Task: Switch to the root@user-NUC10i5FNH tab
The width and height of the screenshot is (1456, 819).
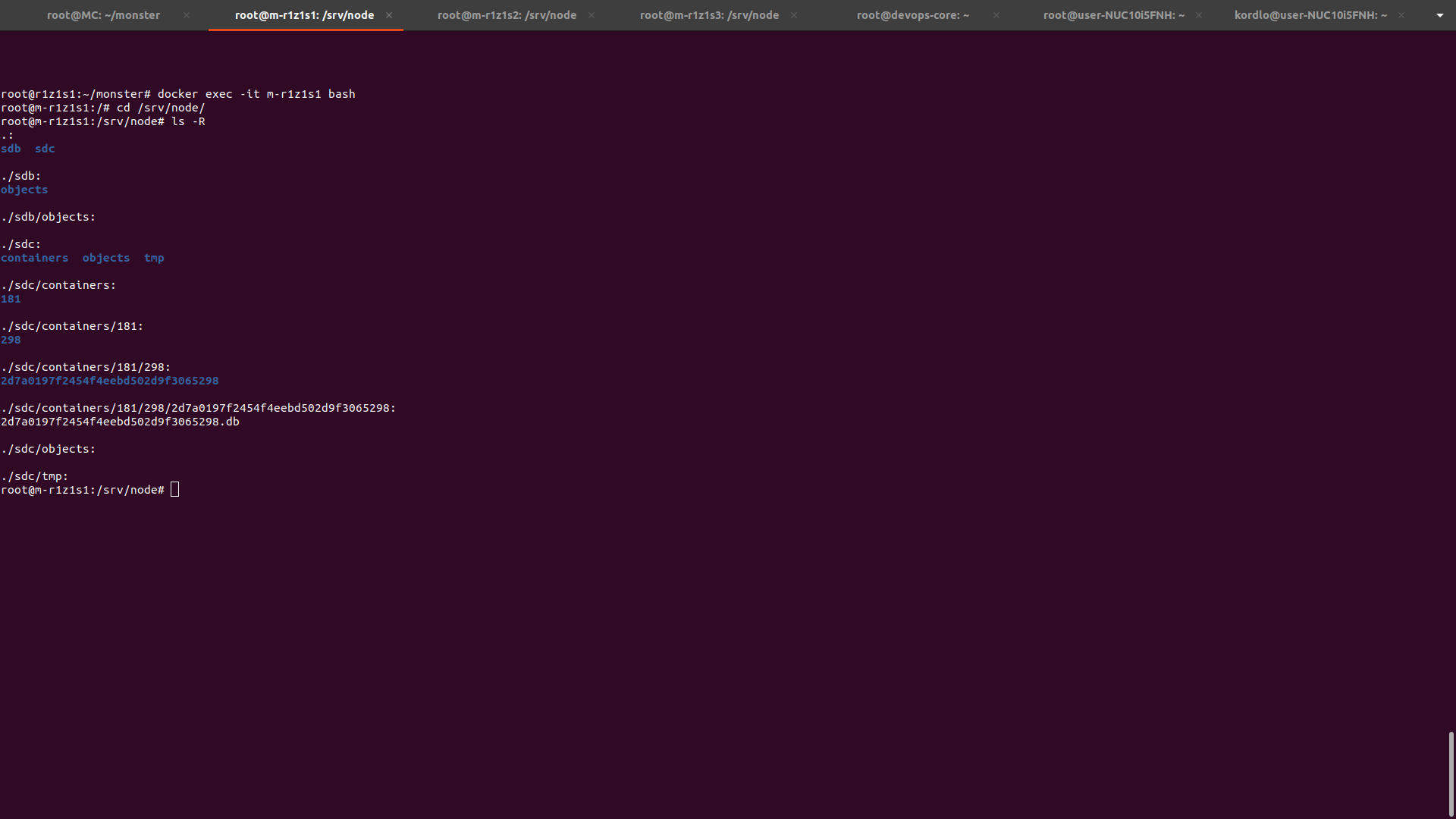Action: [1113, 15]
